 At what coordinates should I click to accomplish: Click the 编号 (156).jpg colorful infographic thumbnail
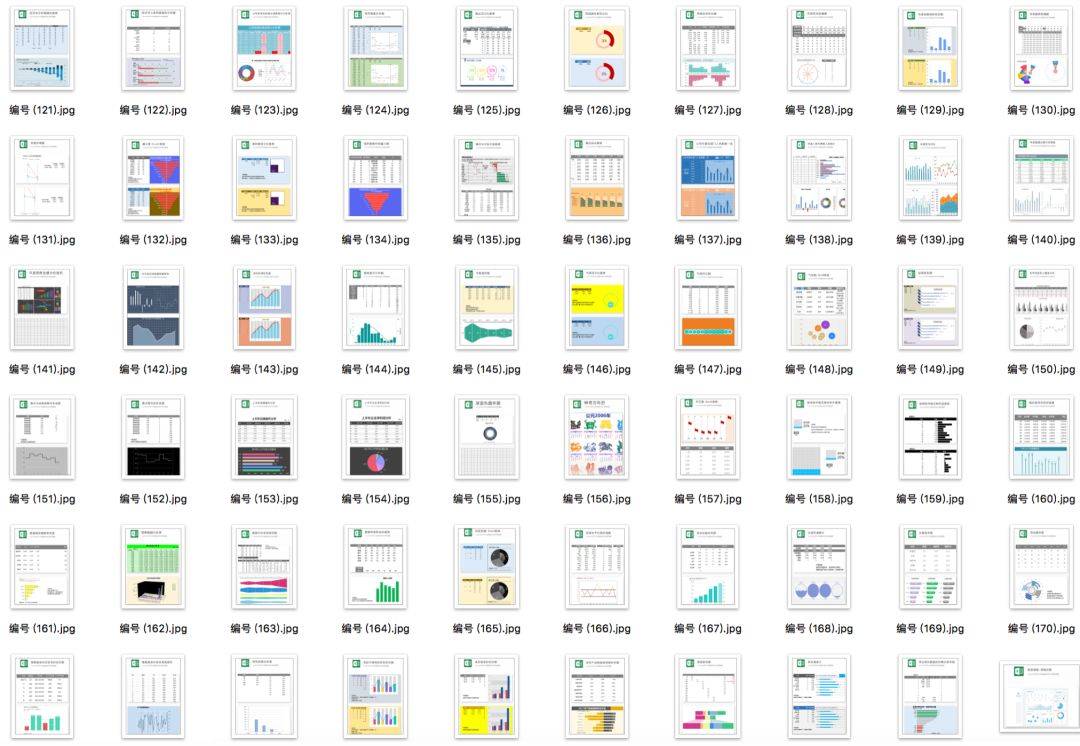596,437
